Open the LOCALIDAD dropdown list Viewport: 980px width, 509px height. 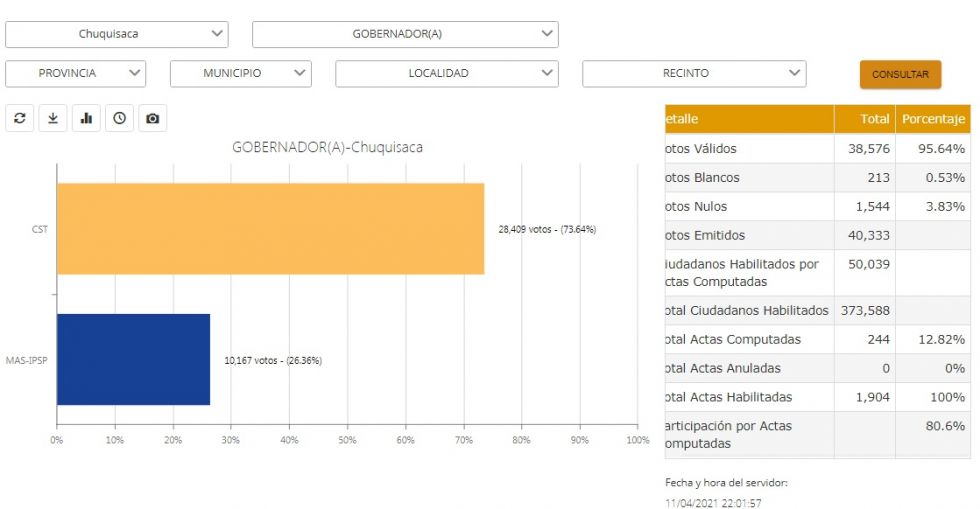tap(447, 73)
